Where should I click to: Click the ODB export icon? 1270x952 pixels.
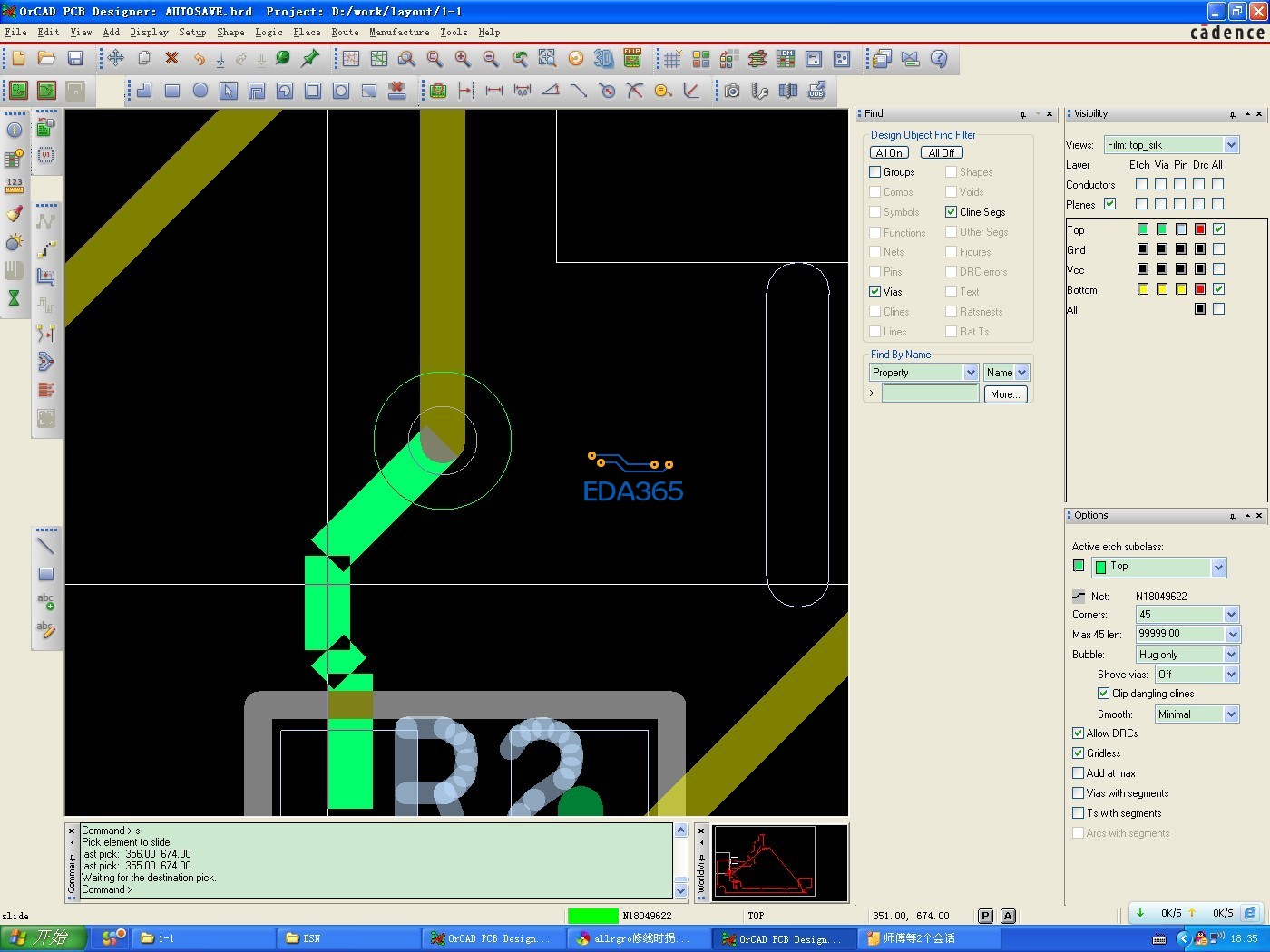pyautogui.click(x=816, y=91)
